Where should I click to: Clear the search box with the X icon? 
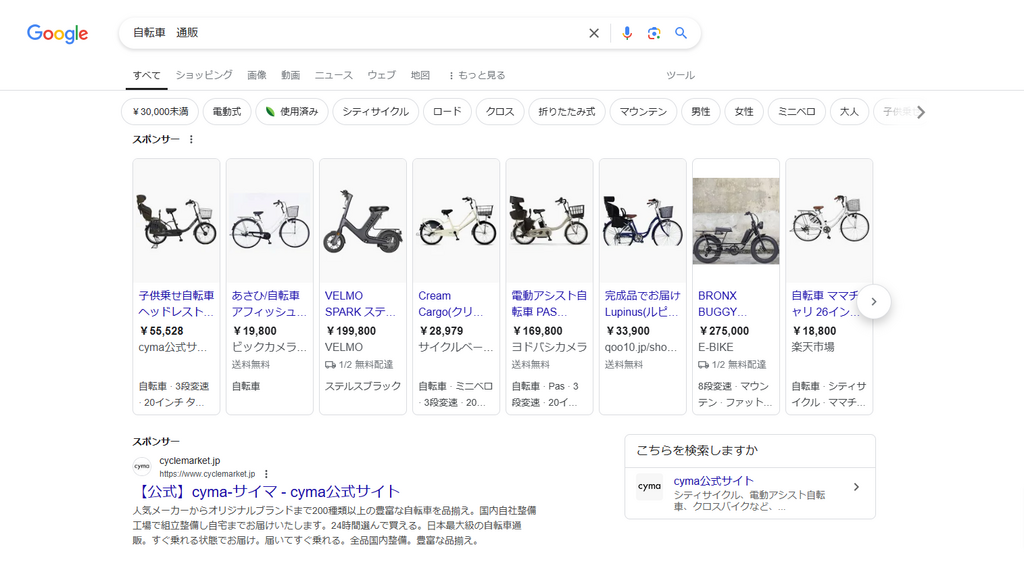click(594, 33)
